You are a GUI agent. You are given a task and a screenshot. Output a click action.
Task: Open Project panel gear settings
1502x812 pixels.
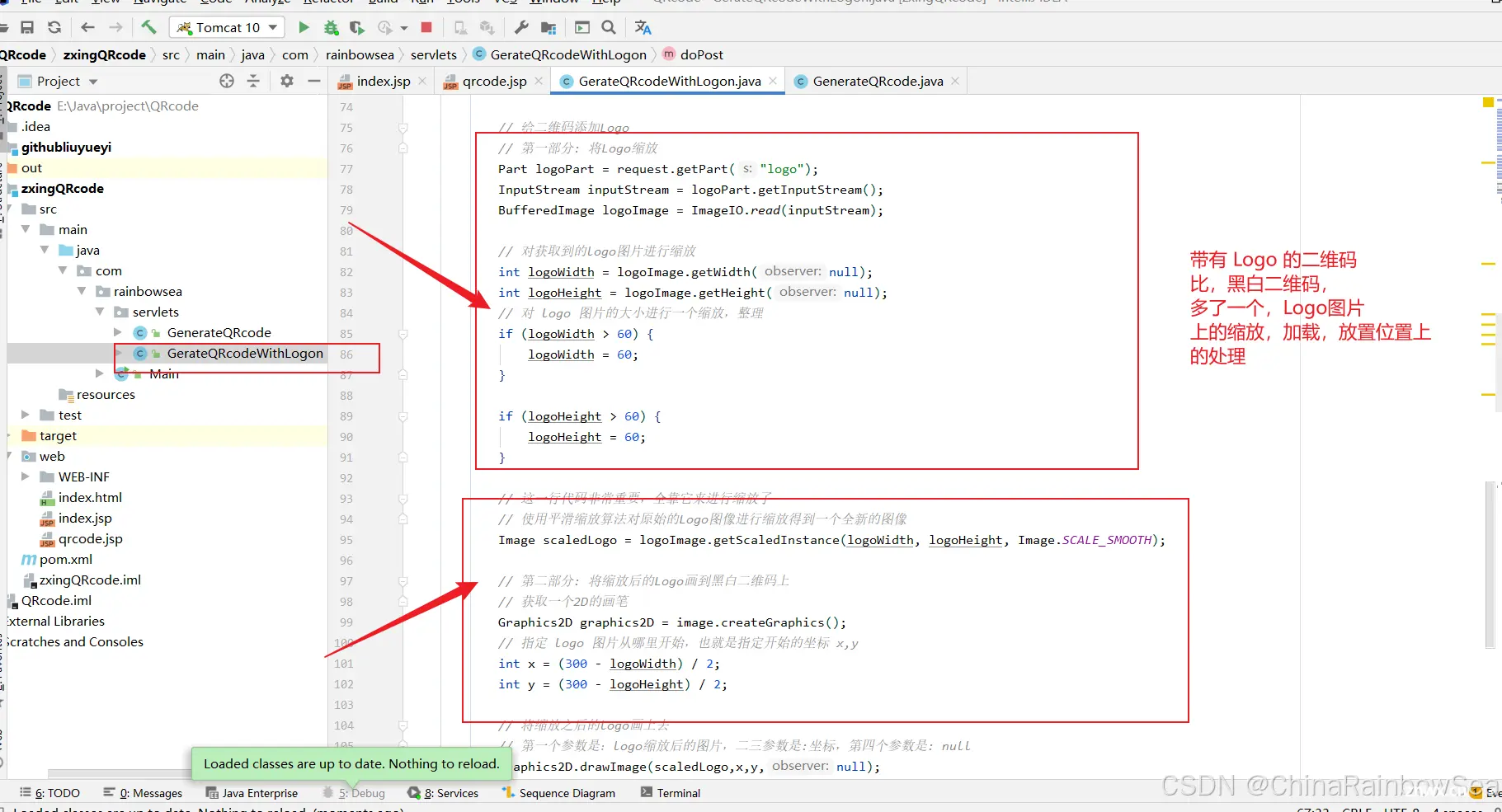tap(287, 81)
